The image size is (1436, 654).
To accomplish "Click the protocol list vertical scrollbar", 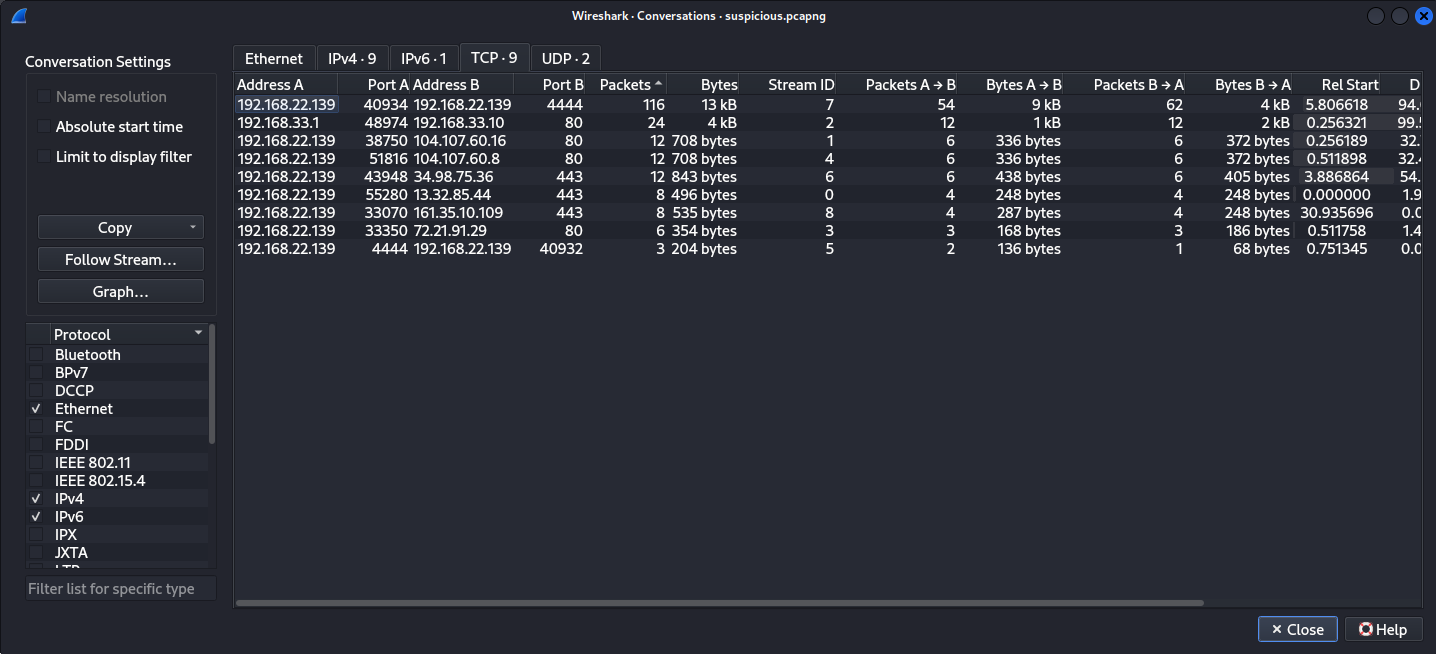I will (x=212, y=384).
